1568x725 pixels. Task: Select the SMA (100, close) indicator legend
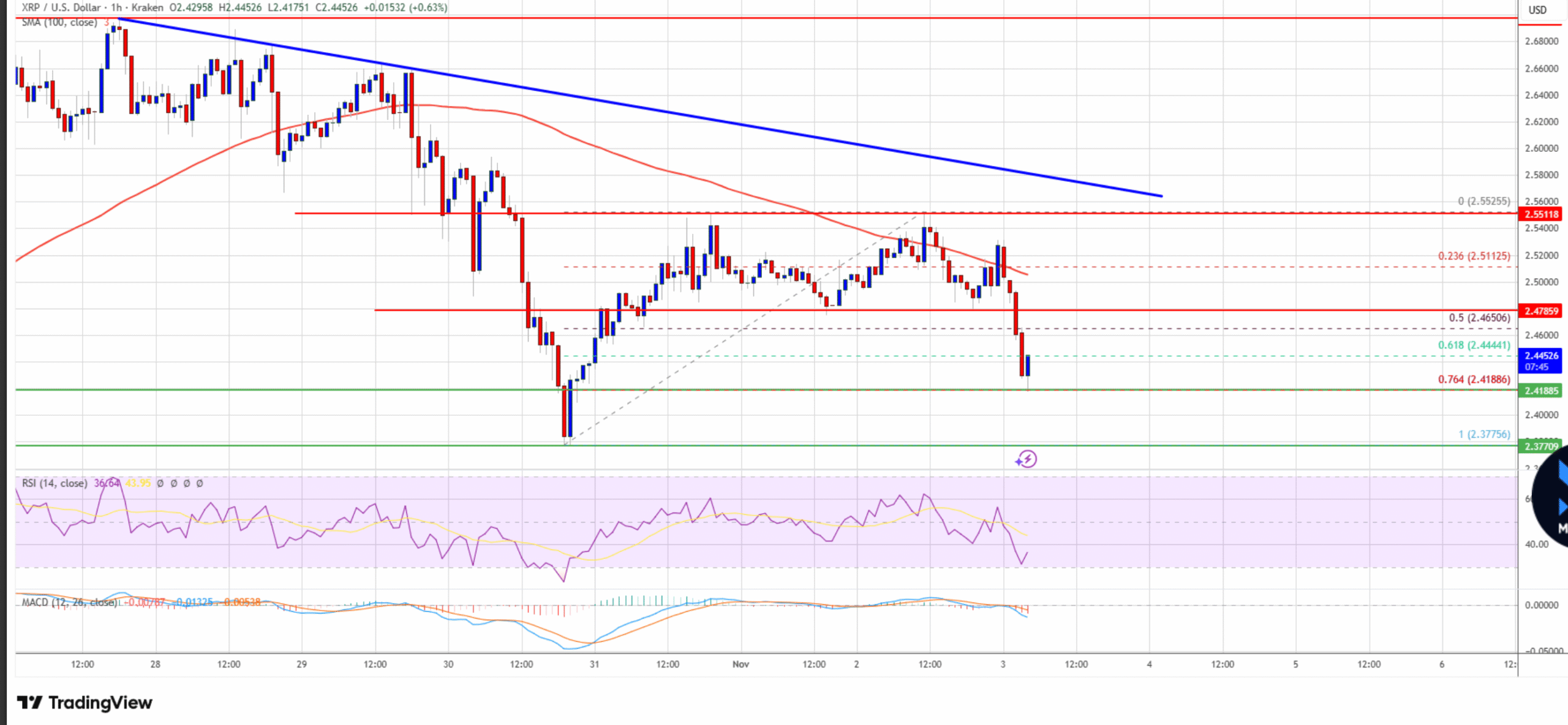click(x=59, y=23)
